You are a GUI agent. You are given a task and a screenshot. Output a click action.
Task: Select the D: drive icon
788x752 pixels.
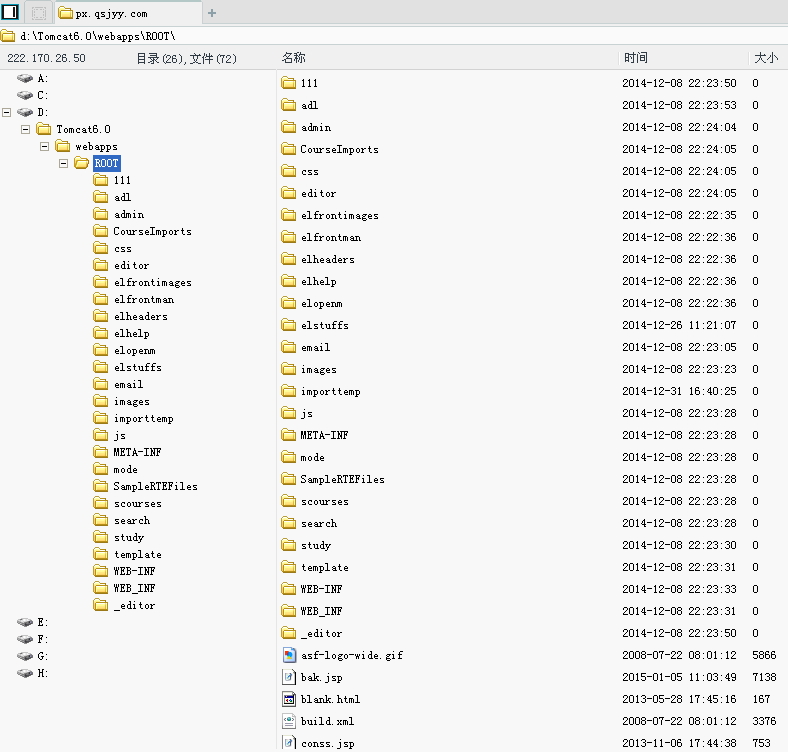25,112
